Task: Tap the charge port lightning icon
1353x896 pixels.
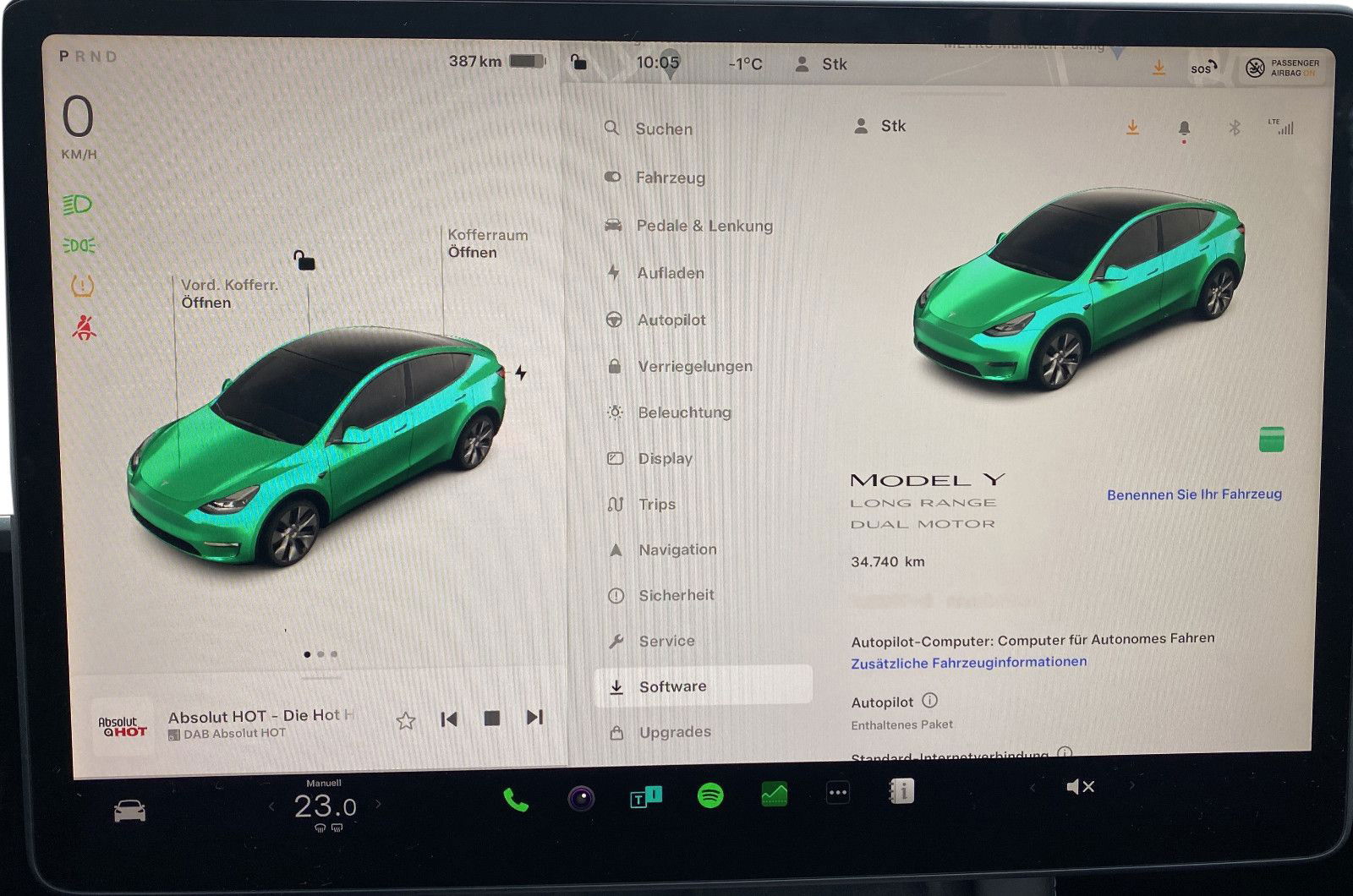Action: tap(521, 373)
